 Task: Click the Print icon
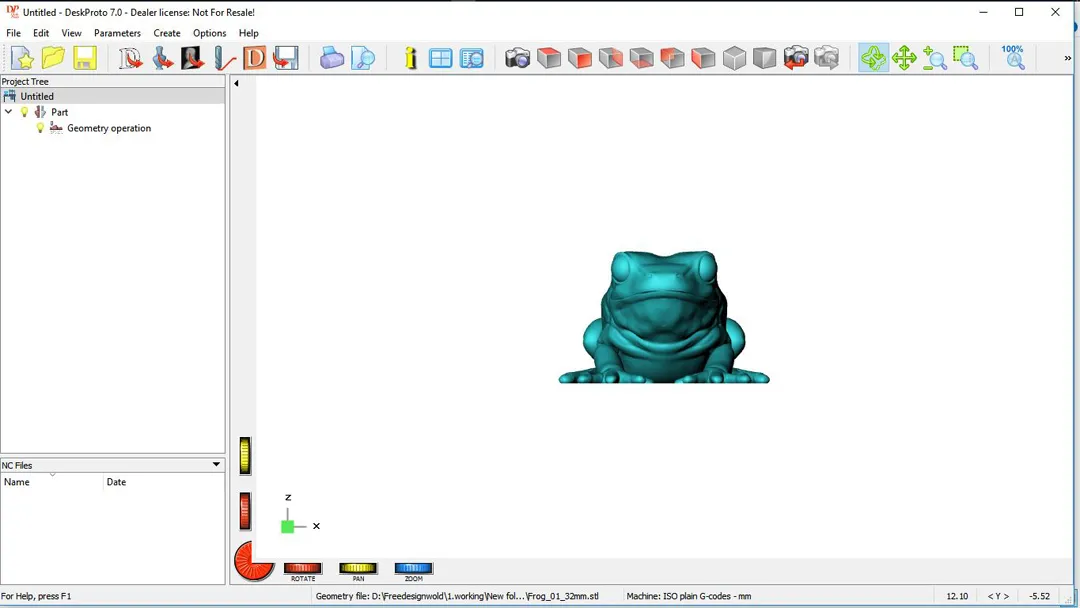(x=331, y=58)
